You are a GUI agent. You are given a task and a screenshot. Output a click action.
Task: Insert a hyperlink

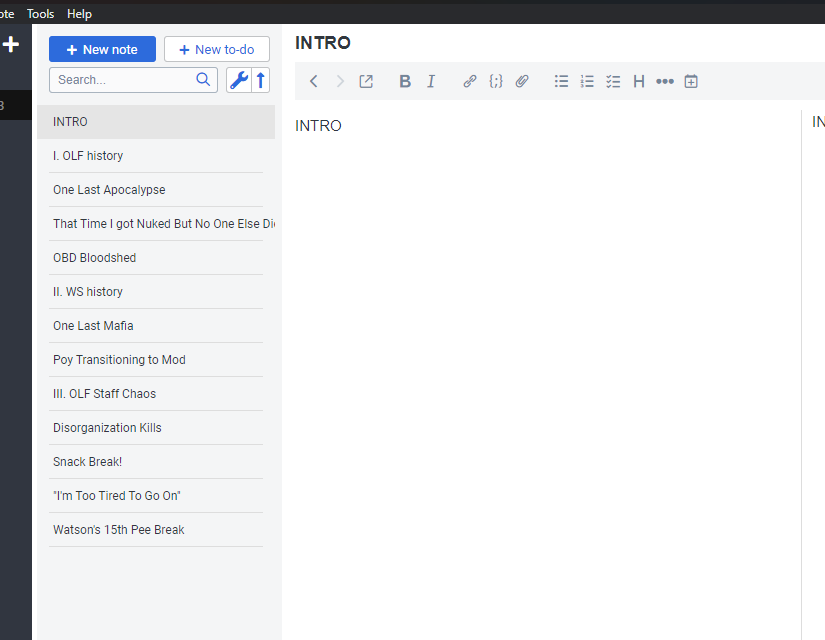pyautogui.click(x=469, y=81)
